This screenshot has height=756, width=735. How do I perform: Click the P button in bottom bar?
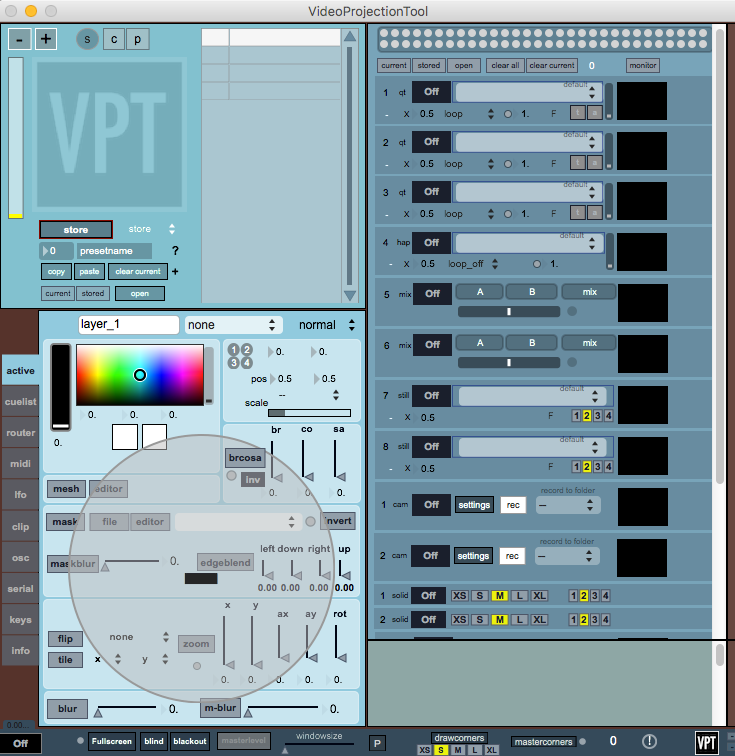coord(377,743)
